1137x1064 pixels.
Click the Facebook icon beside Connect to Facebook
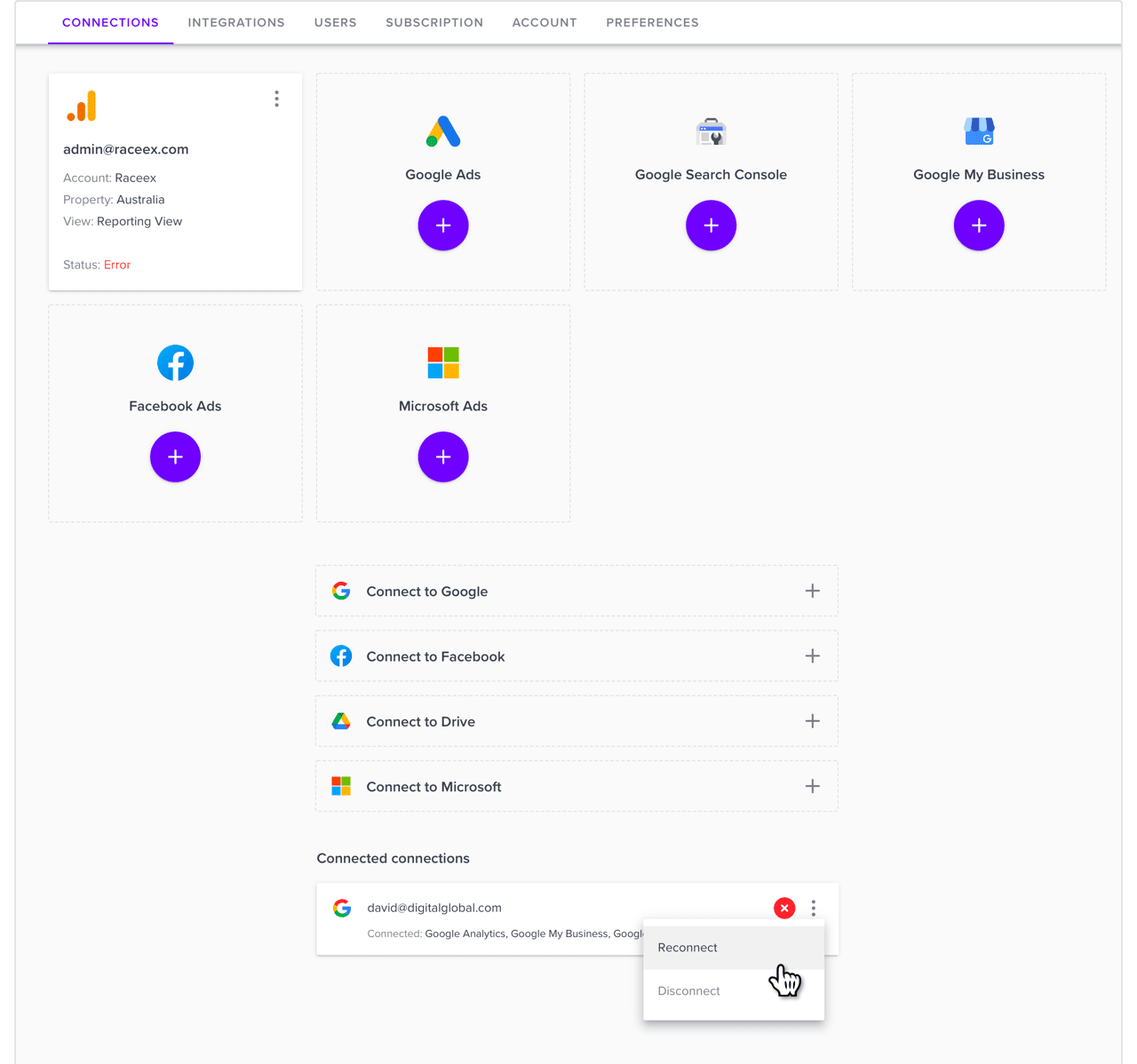(x=341, y=655)
